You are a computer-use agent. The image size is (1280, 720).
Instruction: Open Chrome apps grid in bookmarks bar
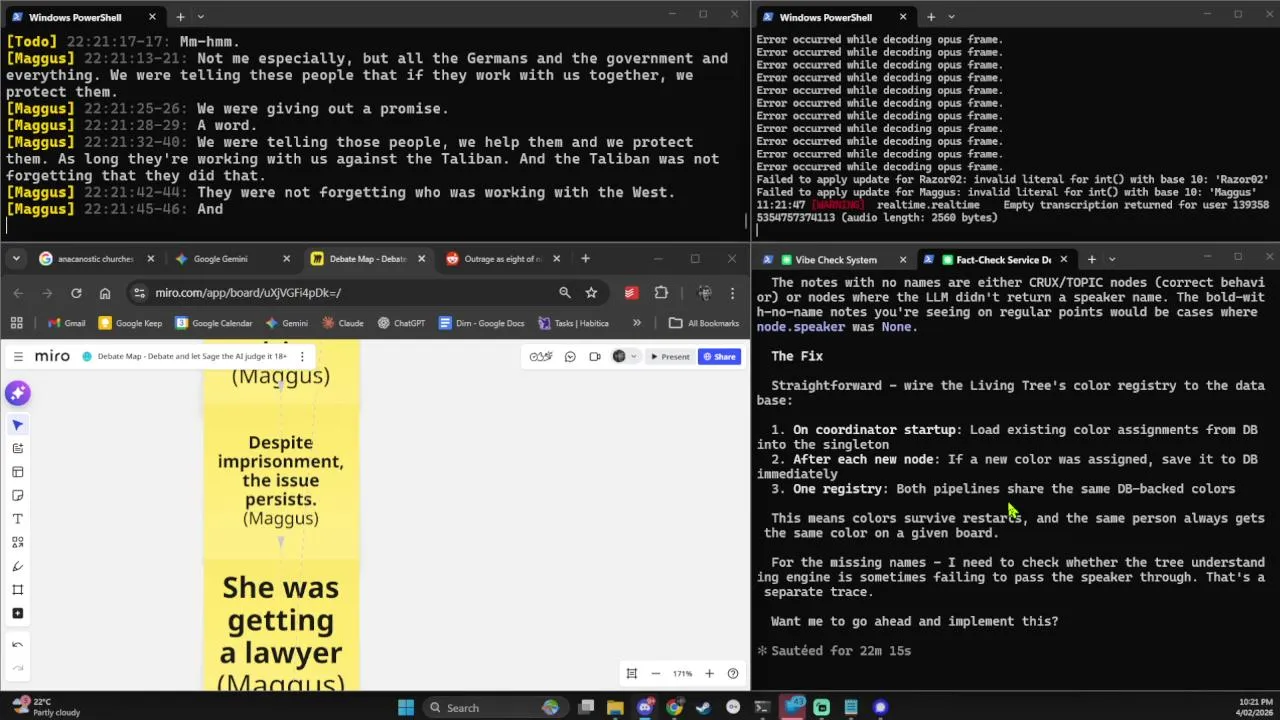[x=16, y=323]
